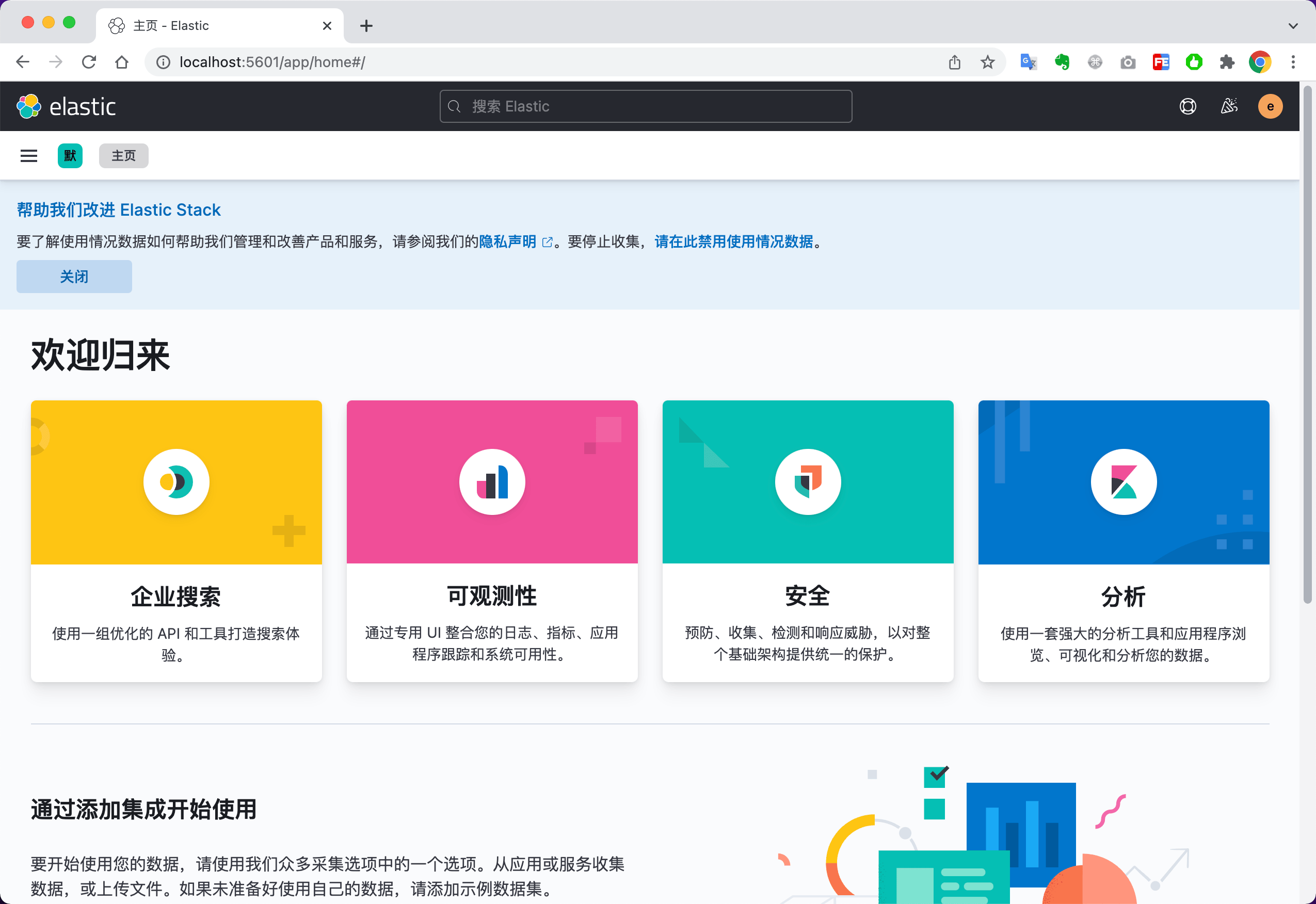Go forward in browser history
This screenshot has width=1316, height=904.
pyautogui.click(x=56, y=62)
